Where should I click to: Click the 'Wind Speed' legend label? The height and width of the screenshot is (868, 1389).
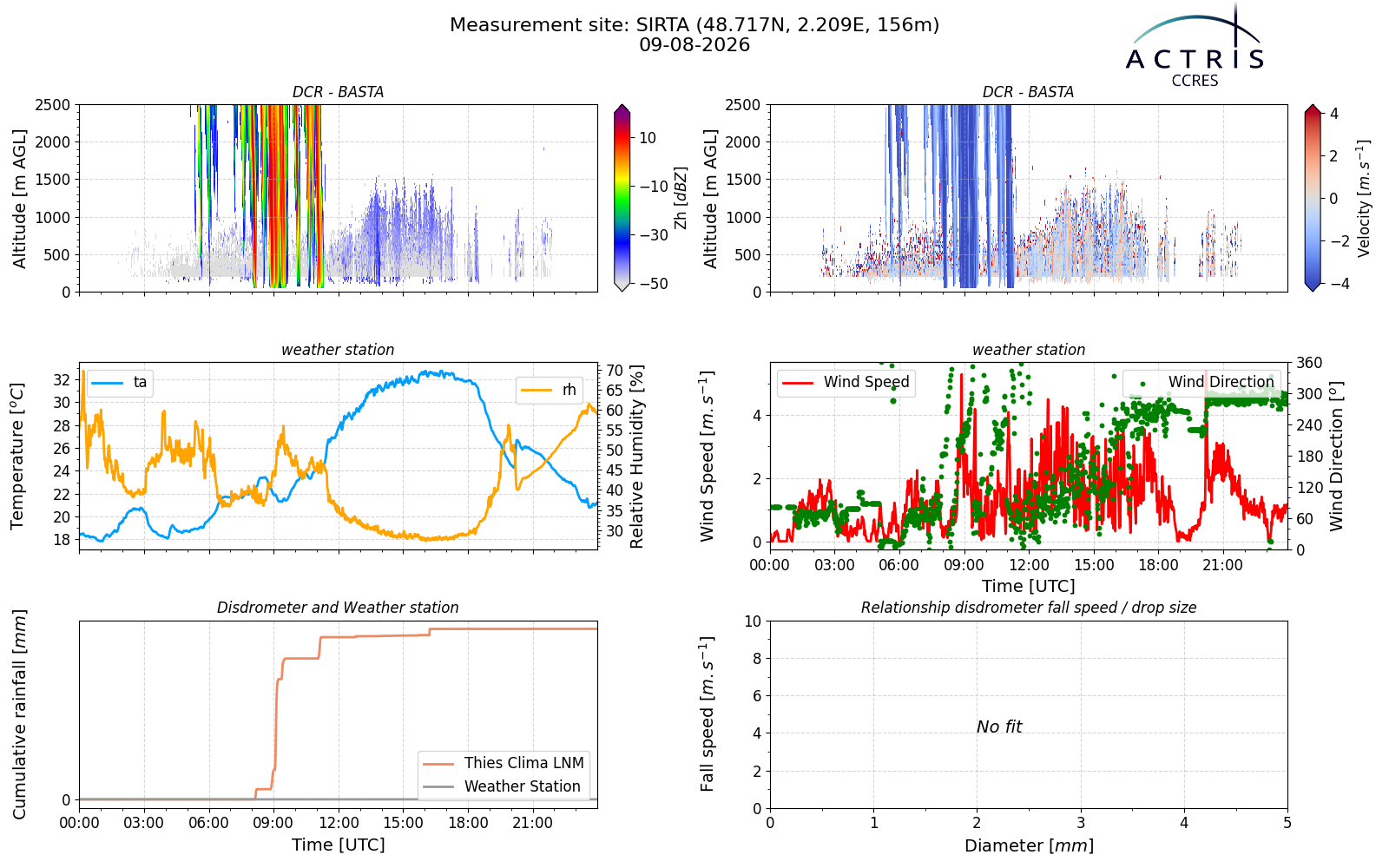pyautogui.click(x=866, y=382)
